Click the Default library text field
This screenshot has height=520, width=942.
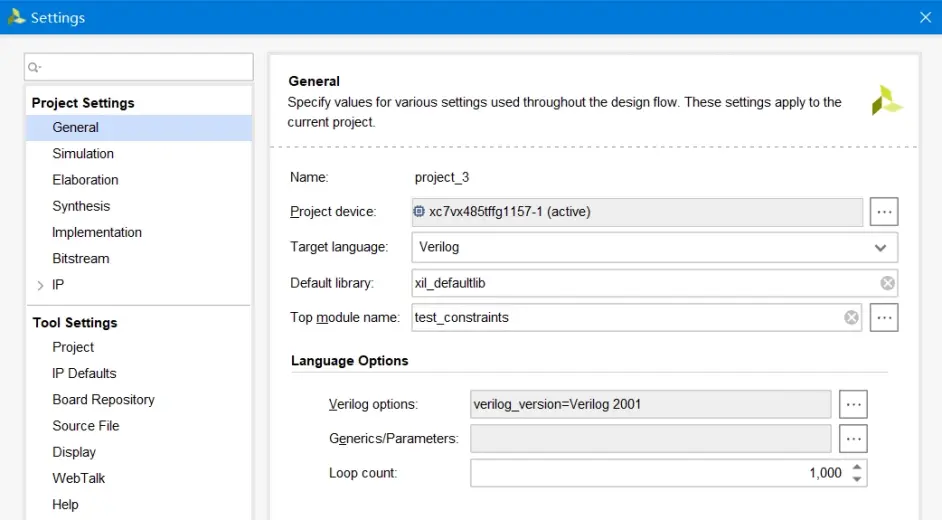[654, 283]
